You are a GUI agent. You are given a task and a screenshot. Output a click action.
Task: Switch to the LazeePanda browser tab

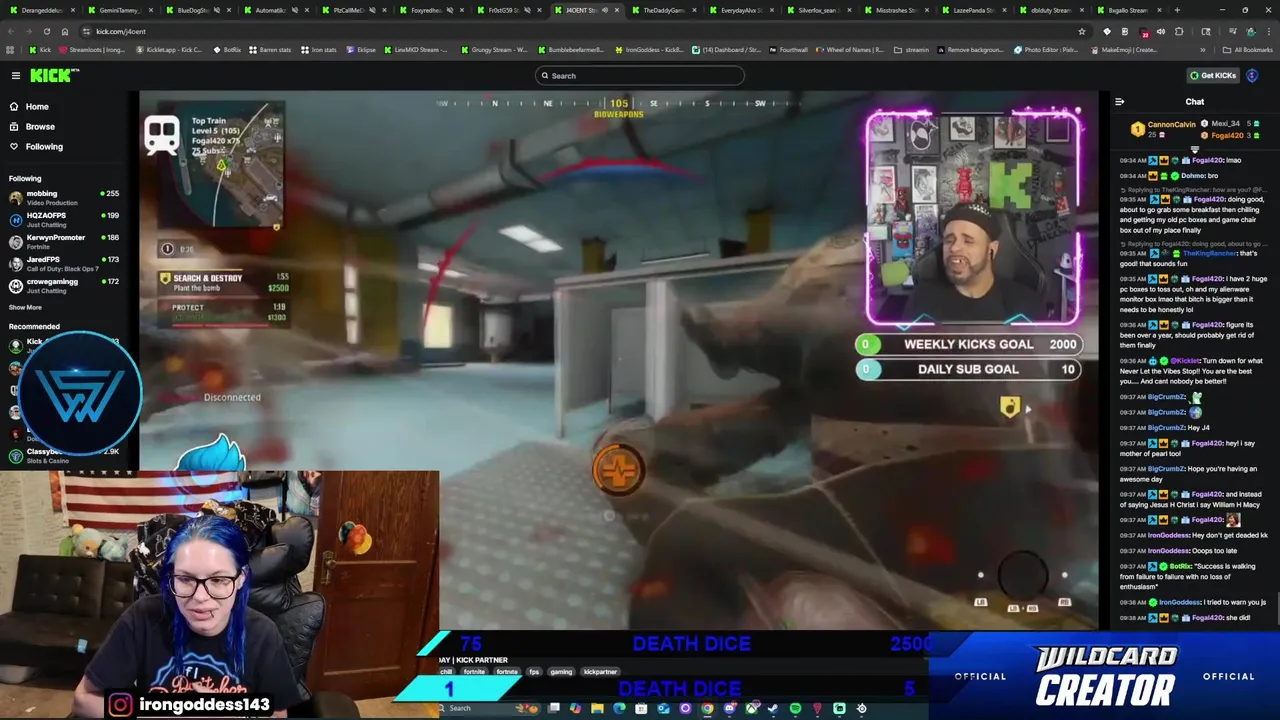972,10
